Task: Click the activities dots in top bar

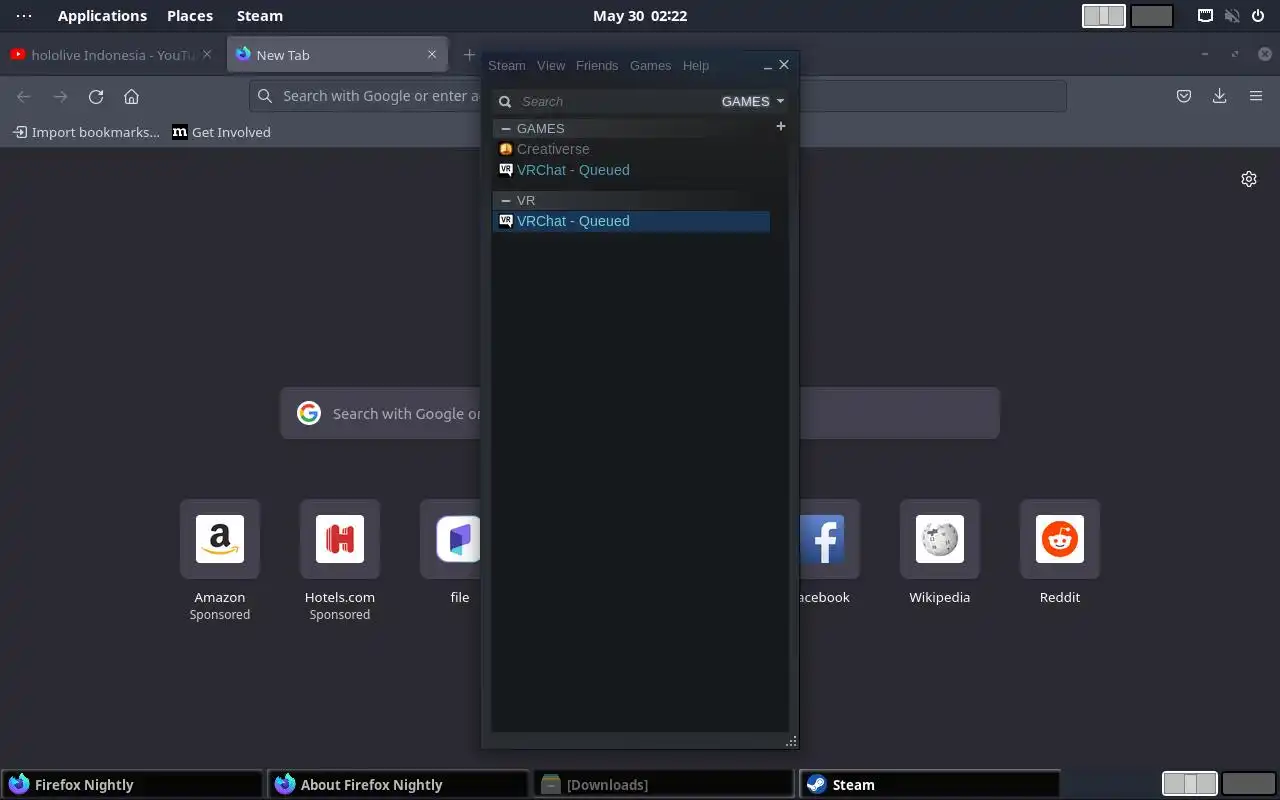Action: (24, 16)
